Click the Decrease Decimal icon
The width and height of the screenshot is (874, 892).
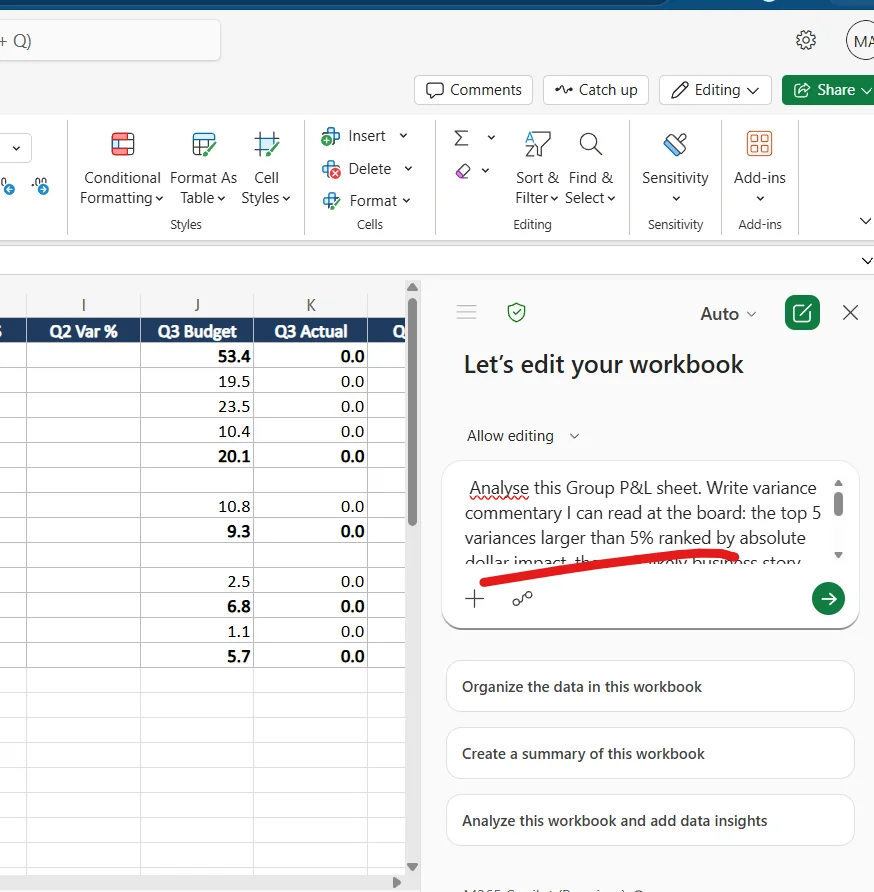coord(40,186)
